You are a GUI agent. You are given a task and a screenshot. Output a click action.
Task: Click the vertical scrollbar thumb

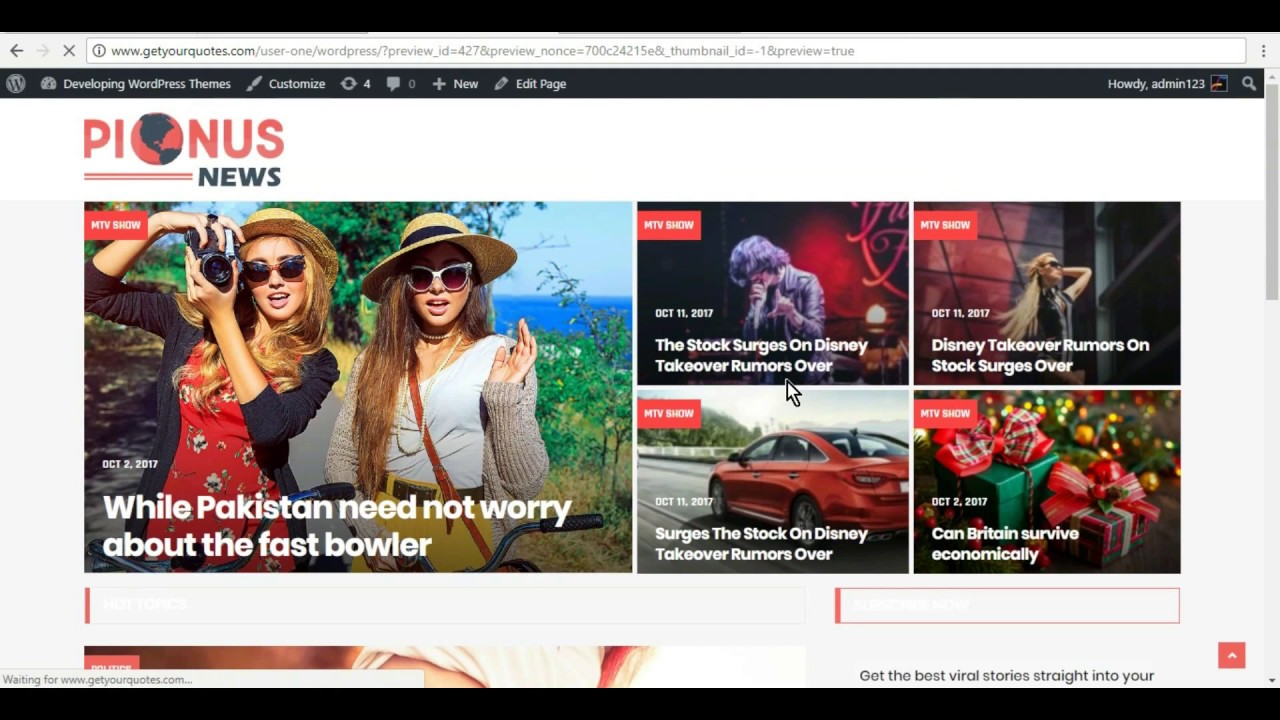point(1272,192)
